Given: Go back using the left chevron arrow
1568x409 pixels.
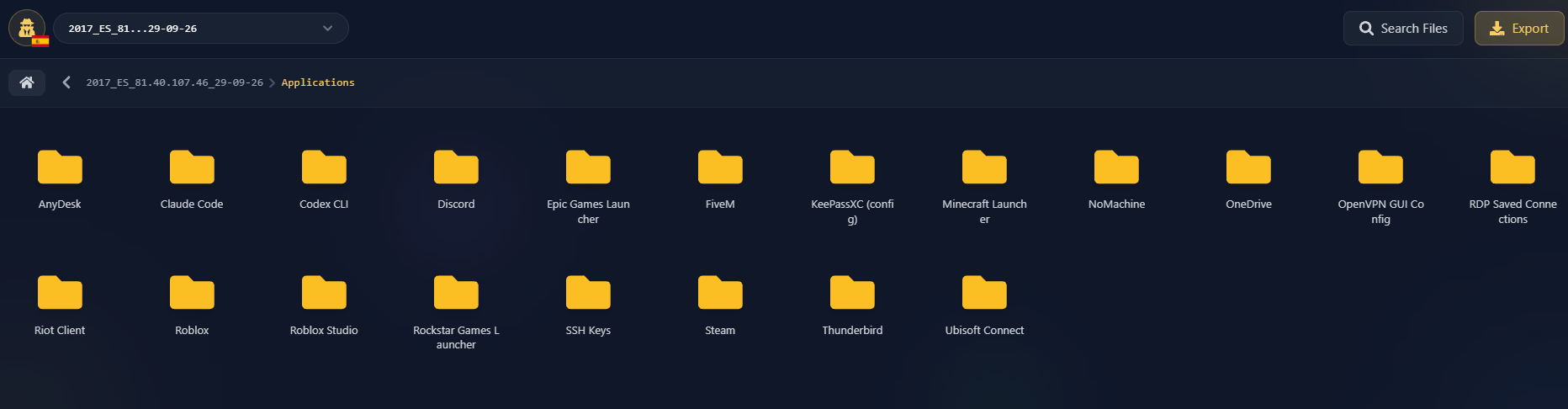Looking at the screenshot, I should tap(66, 82).
